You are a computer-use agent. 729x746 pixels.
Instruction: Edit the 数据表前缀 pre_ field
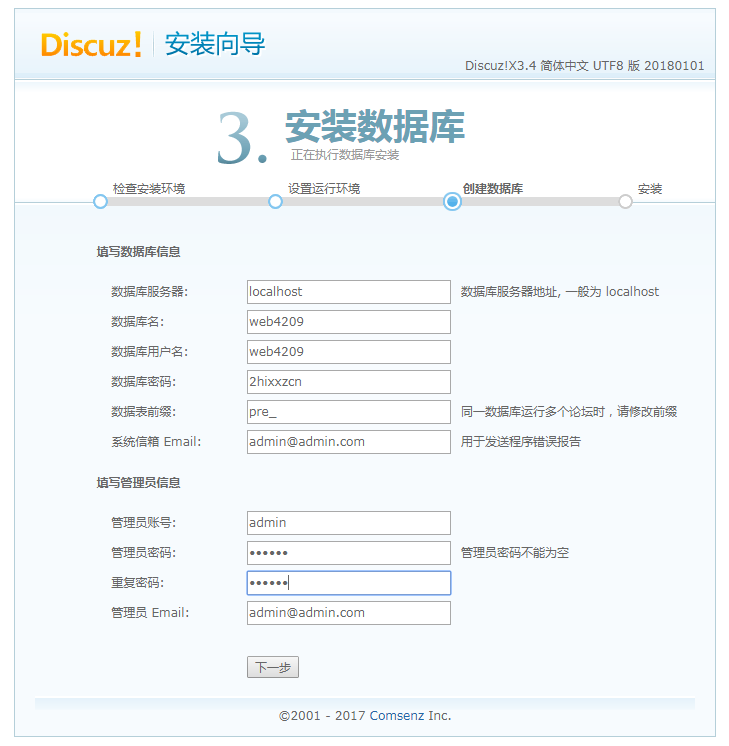coord(348,412)
